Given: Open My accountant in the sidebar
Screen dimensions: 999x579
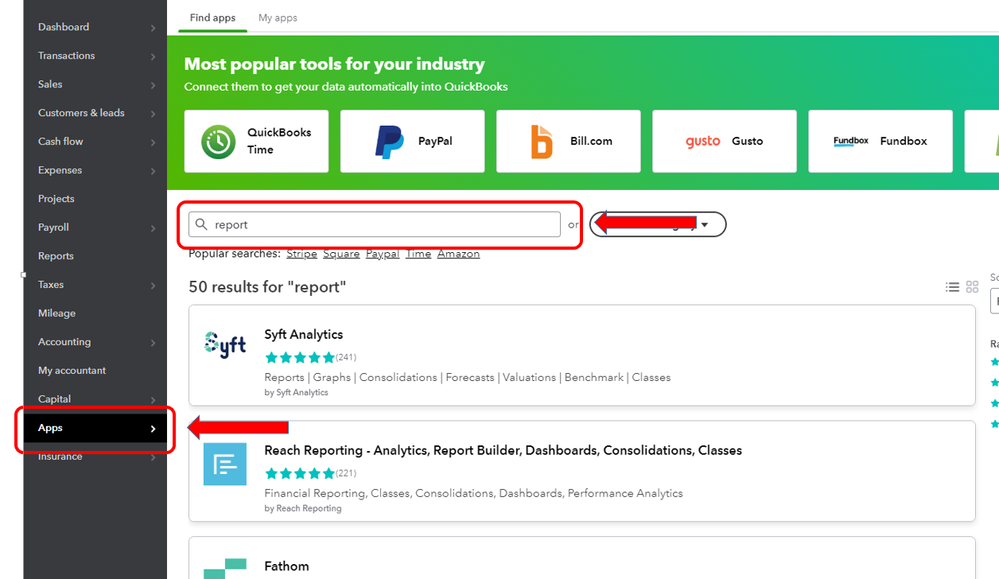Looking at the screenshot, I should pyautogui.click(x=72, y=371).
